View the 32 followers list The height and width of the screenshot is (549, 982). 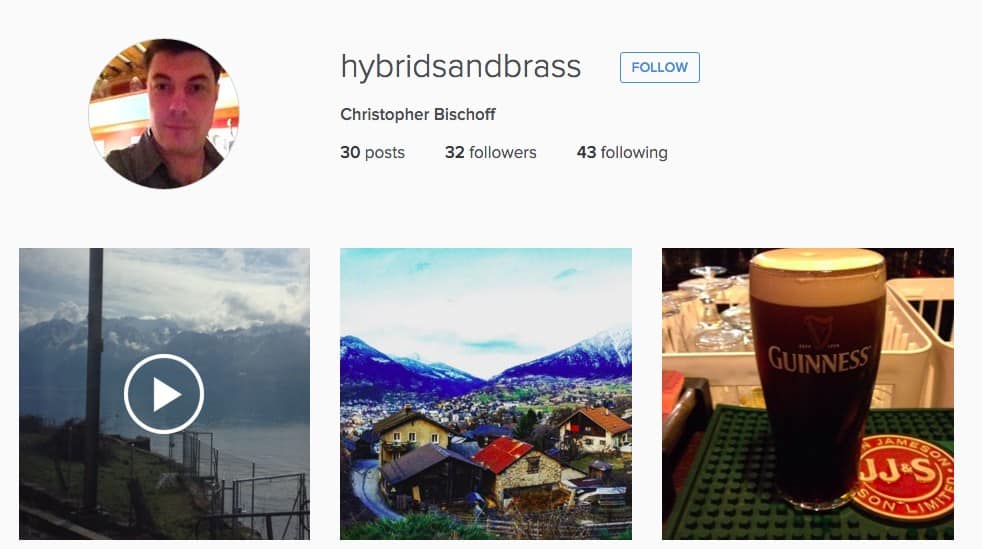click(x=490, y=152)
